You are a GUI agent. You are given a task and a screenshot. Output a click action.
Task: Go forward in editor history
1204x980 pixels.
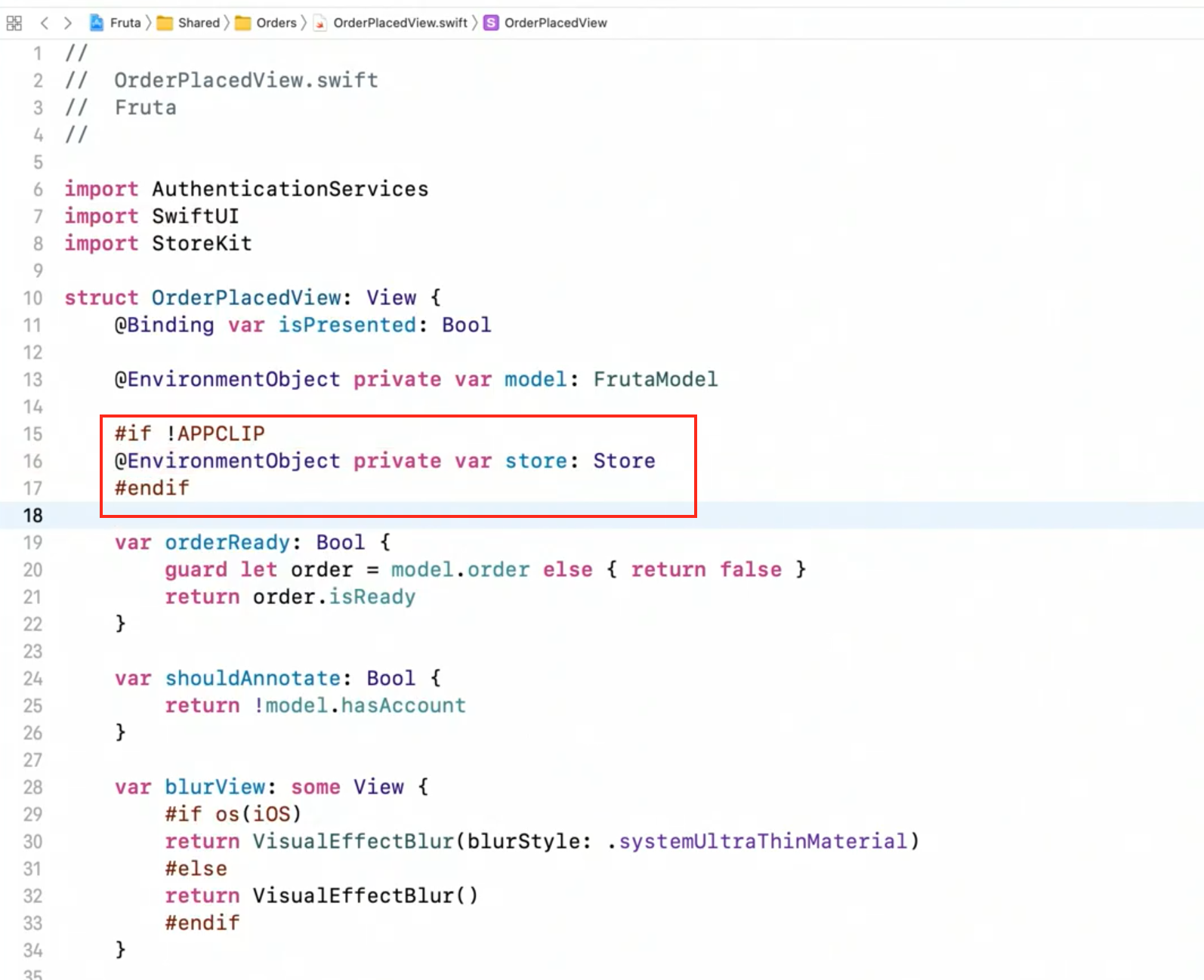(68, 23)
